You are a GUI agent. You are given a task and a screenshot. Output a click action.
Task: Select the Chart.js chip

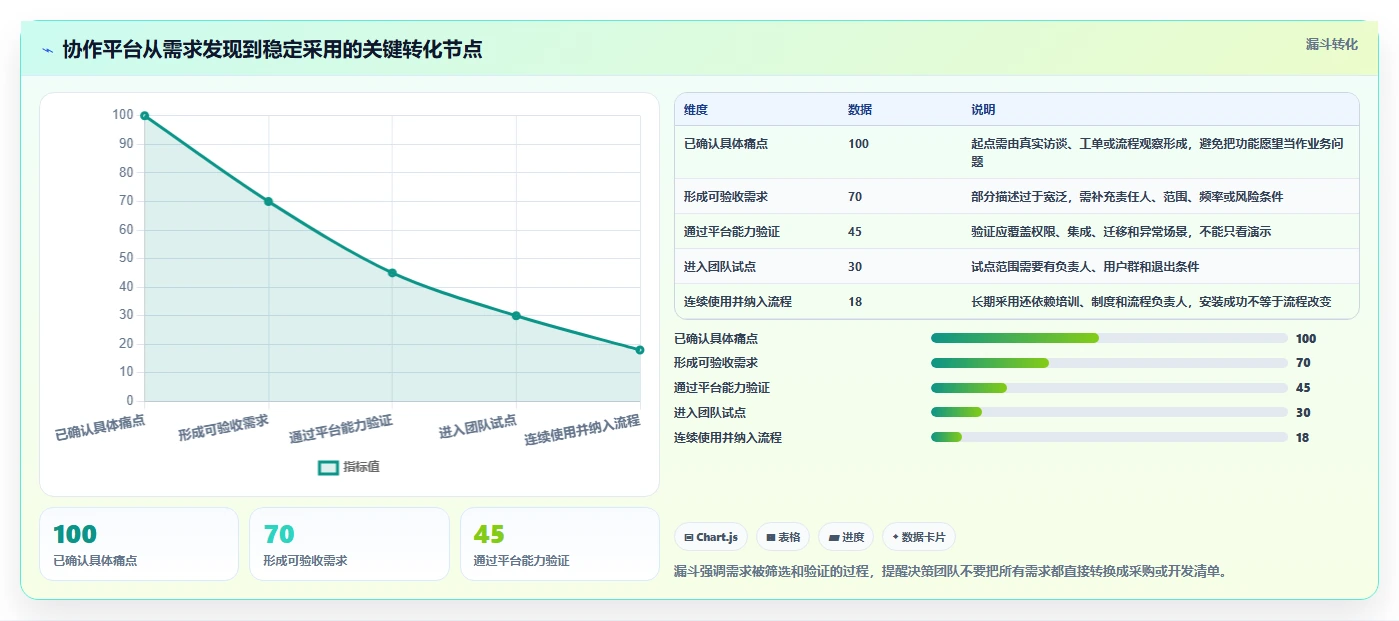711,537
